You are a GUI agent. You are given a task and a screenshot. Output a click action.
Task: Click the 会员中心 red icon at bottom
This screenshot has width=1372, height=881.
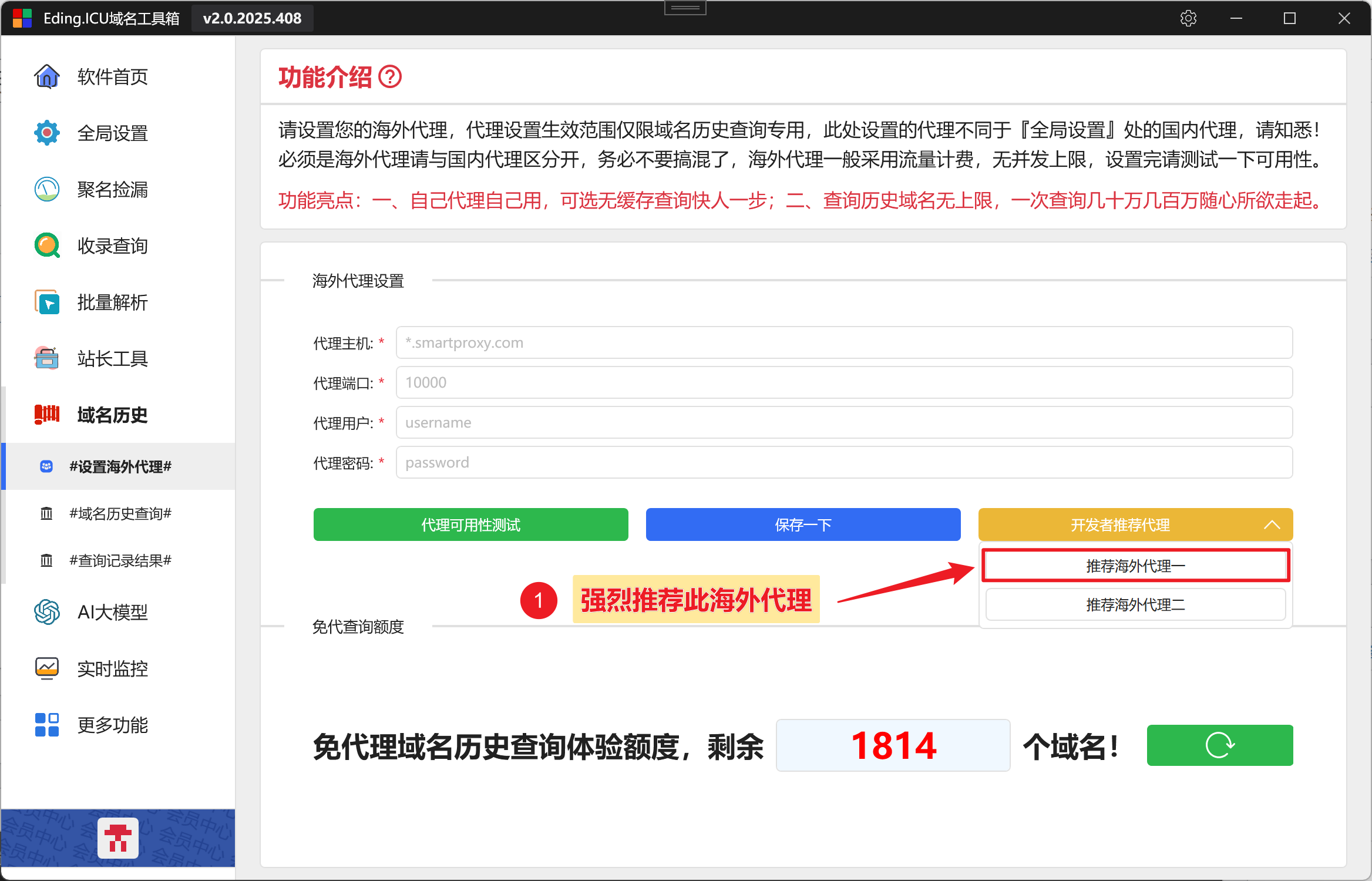(118, 838)
